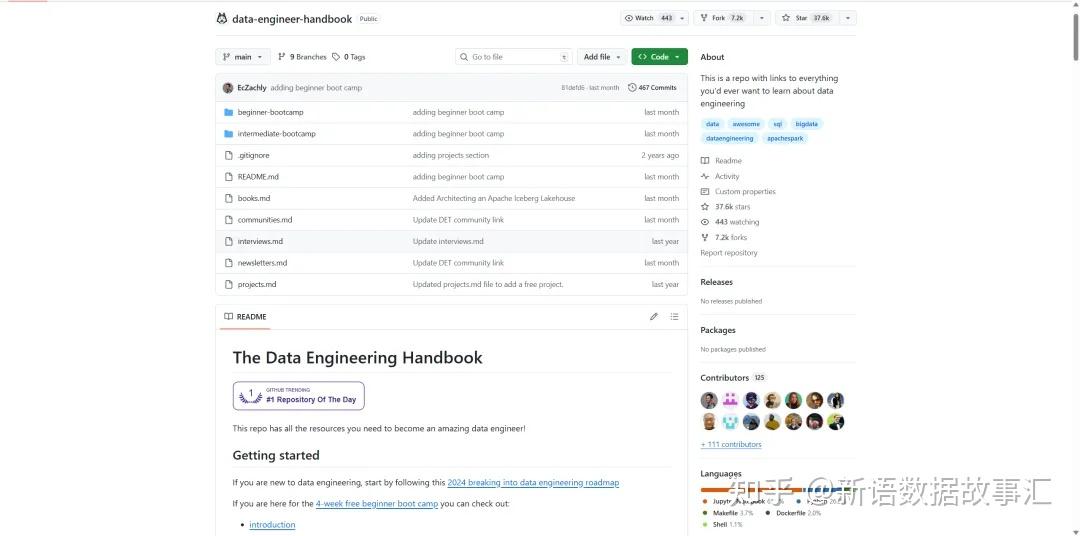
Task: Expand the Watch options dropdown arrow
Action: click(682, 19)
